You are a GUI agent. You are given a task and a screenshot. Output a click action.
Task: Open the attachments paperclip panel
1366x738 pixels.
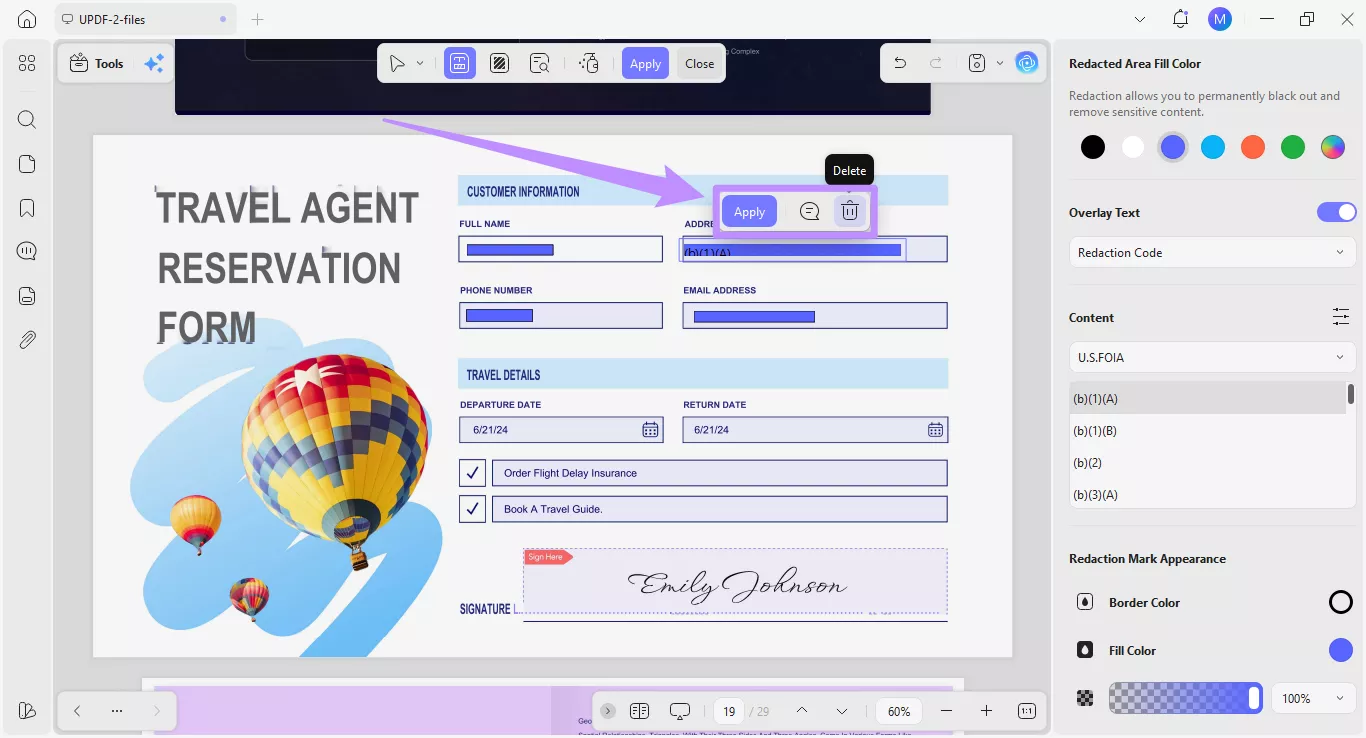point(27,340)
